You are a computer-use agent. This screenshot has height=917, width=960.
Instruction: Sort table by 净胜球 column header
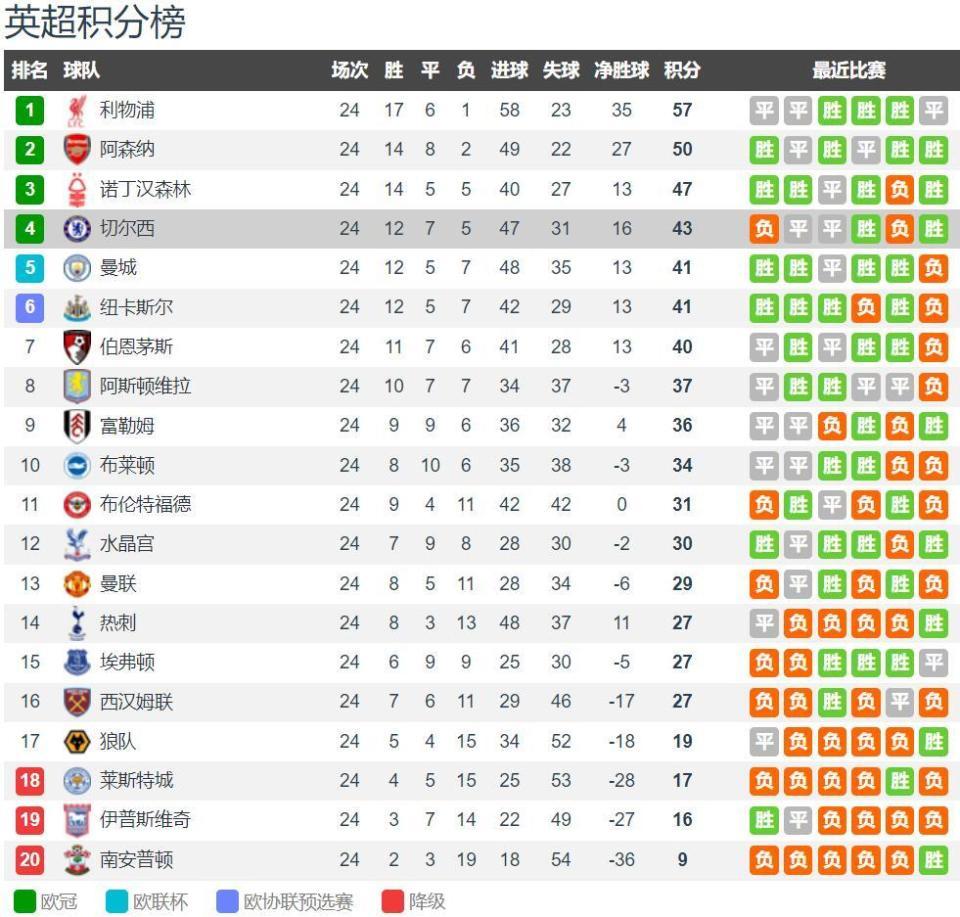[621, 71]
